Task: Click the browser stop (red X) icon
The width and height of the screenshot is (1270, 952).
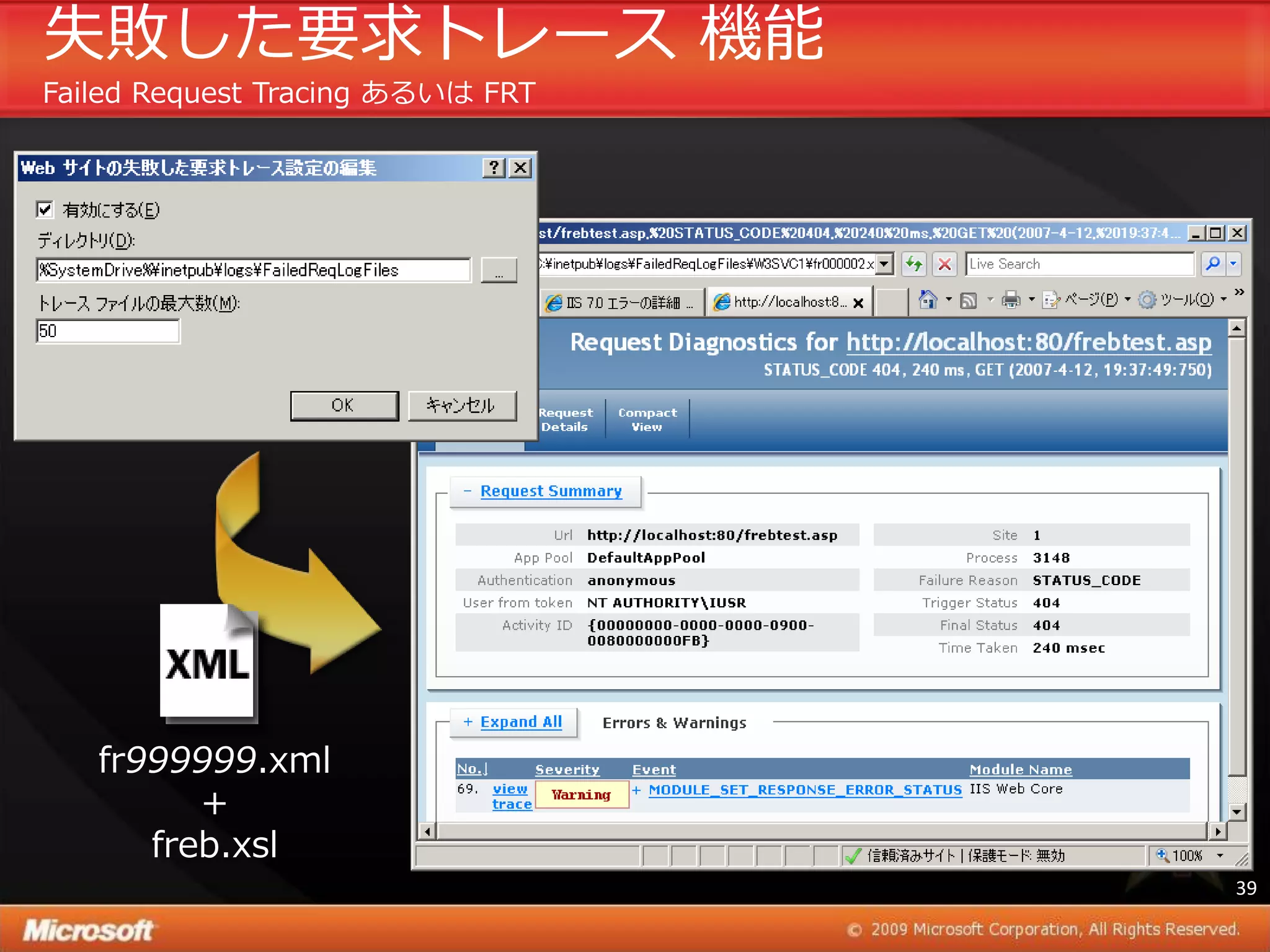Action: point(944,264)
